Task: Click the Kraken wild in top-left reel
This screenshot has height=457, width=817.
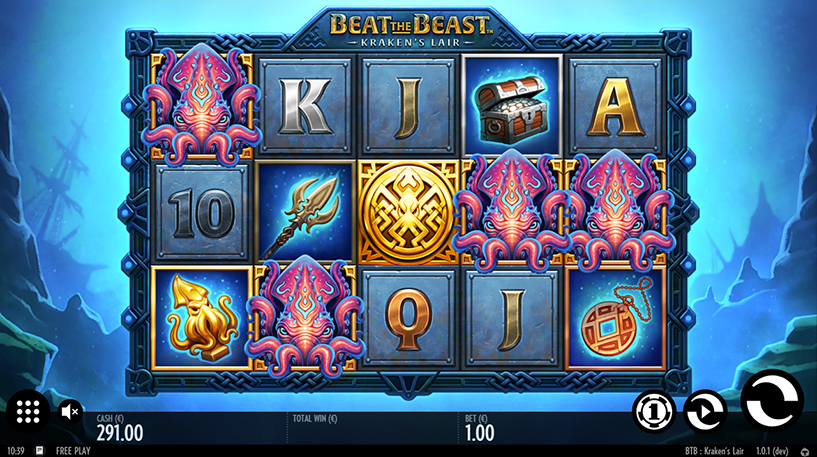Action: click(202, 104)
